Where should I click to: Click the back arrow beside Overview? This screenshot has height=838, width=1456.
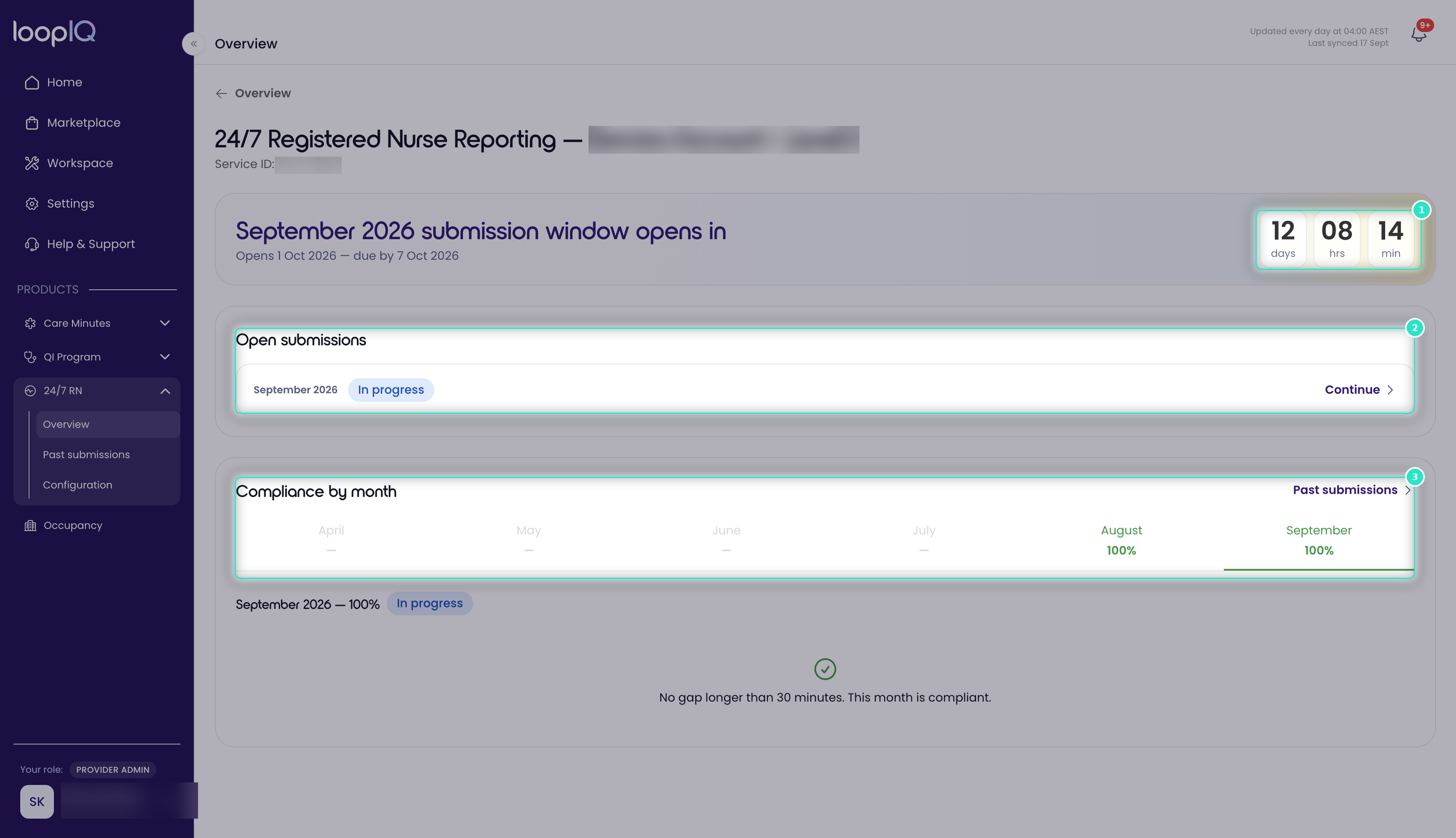point(221,93)
